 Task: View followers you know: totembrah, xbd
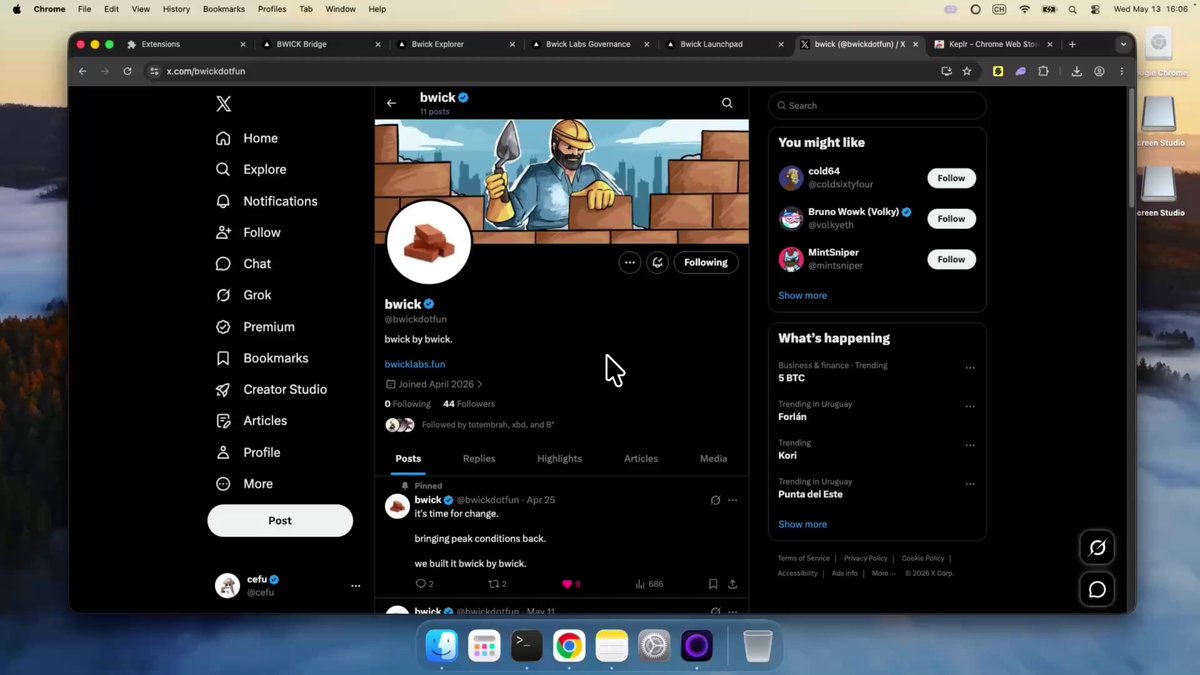[x=470, y=425]
